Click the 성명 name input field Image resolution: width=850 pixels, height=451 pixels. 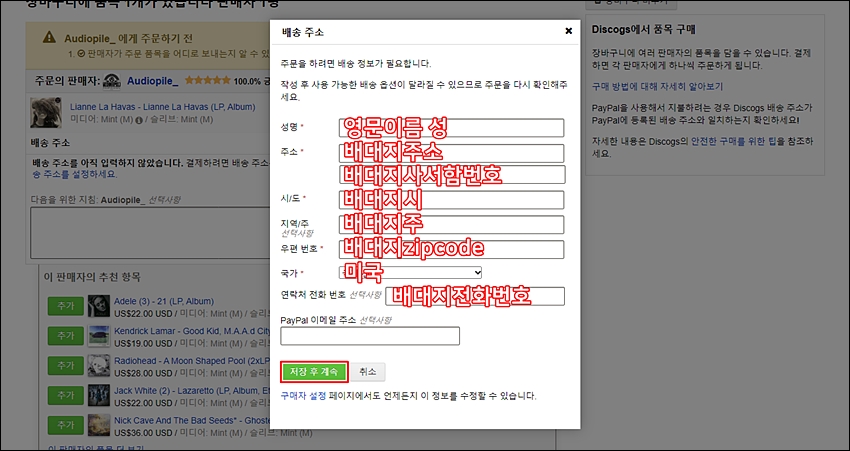(x=452, y=128)
